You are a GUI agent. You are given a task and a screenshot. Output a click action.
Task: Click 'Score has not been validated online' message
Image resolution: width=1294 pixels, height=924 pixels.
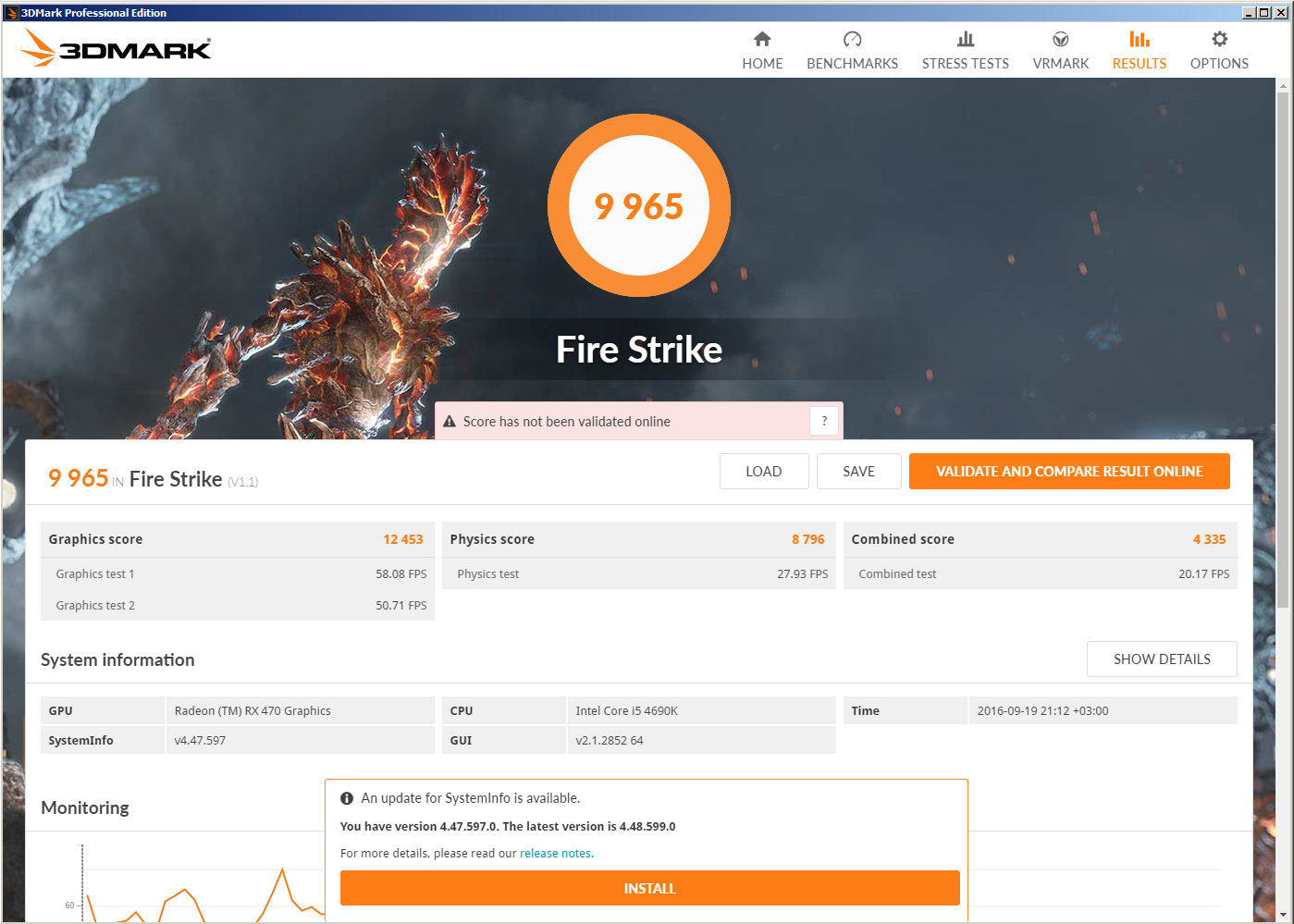567,422
